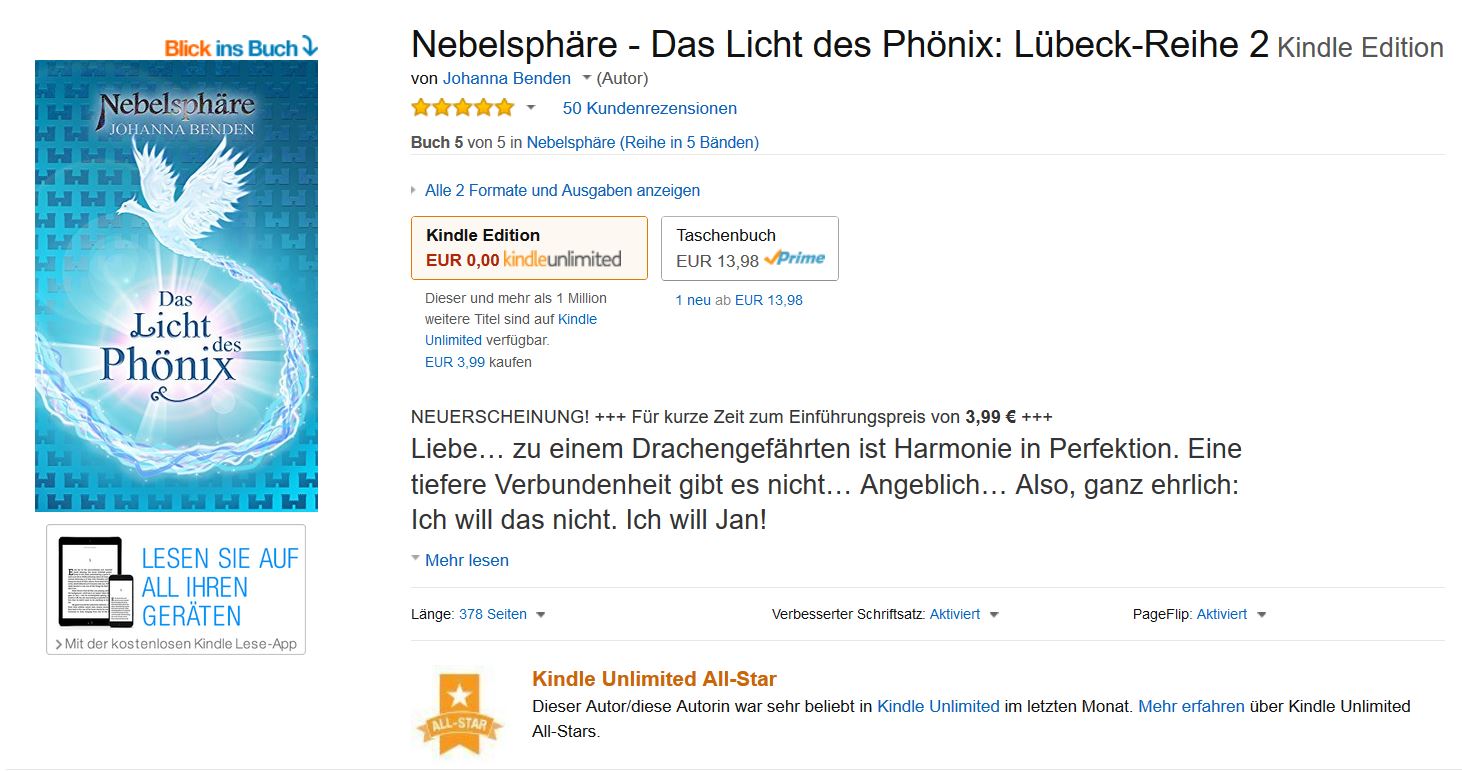
Task: Expand description with Mehr lesen
Action: tap(466, 561)
